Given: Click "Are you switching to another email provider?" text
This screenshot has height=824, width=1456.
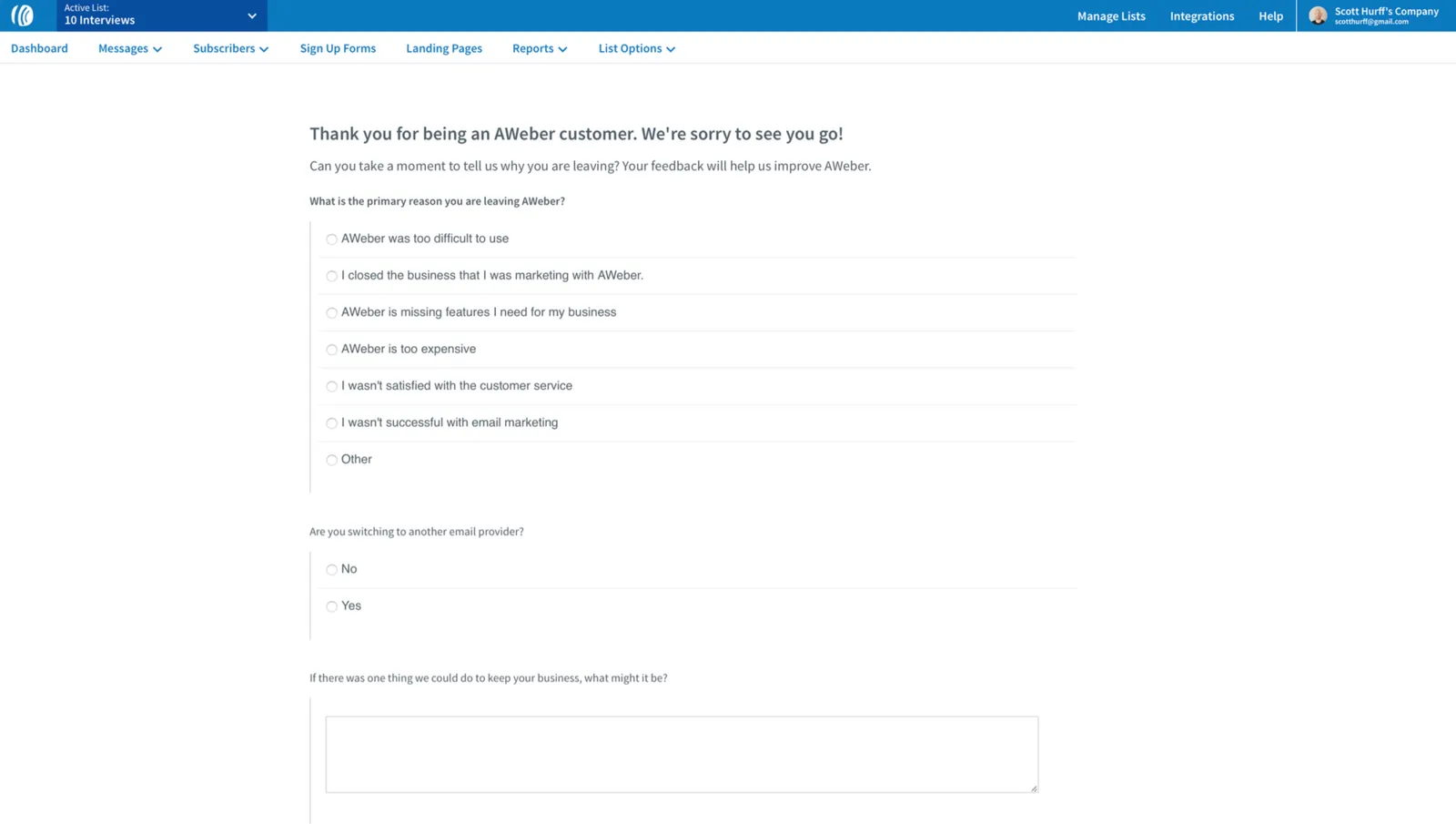Looking at the screenshot, I should (x=416, y=532).
